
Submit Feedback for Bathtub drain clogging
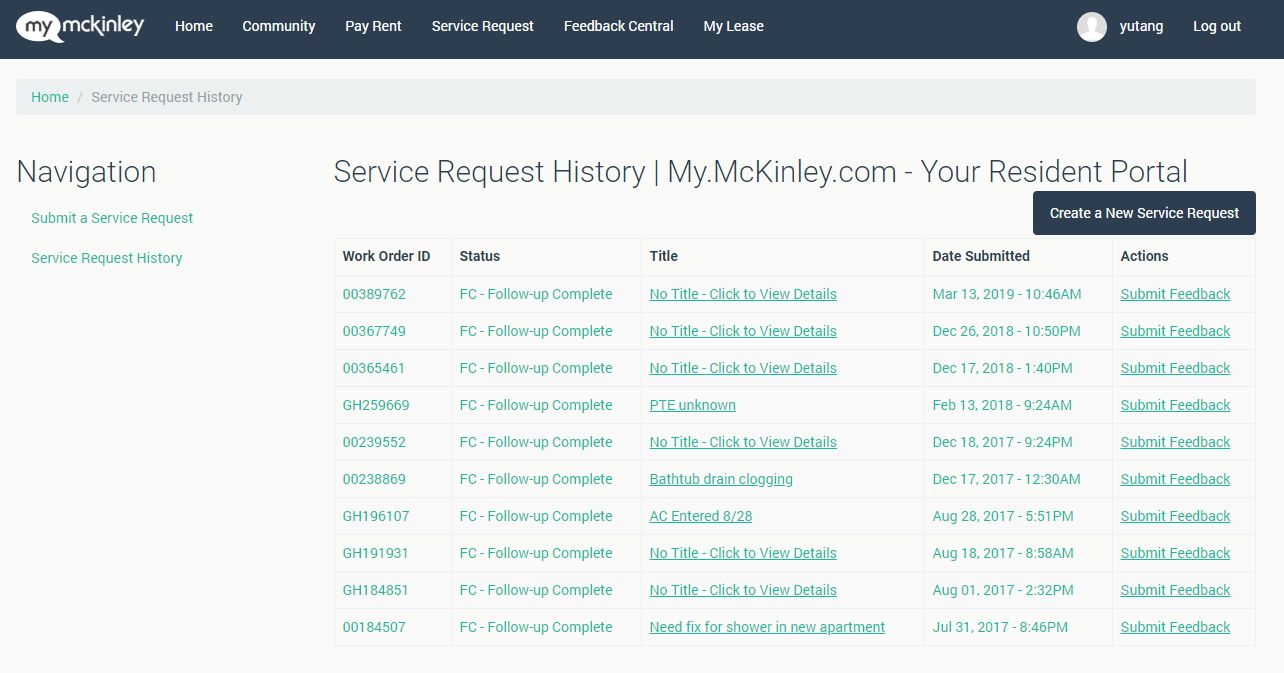[1175, 479]
